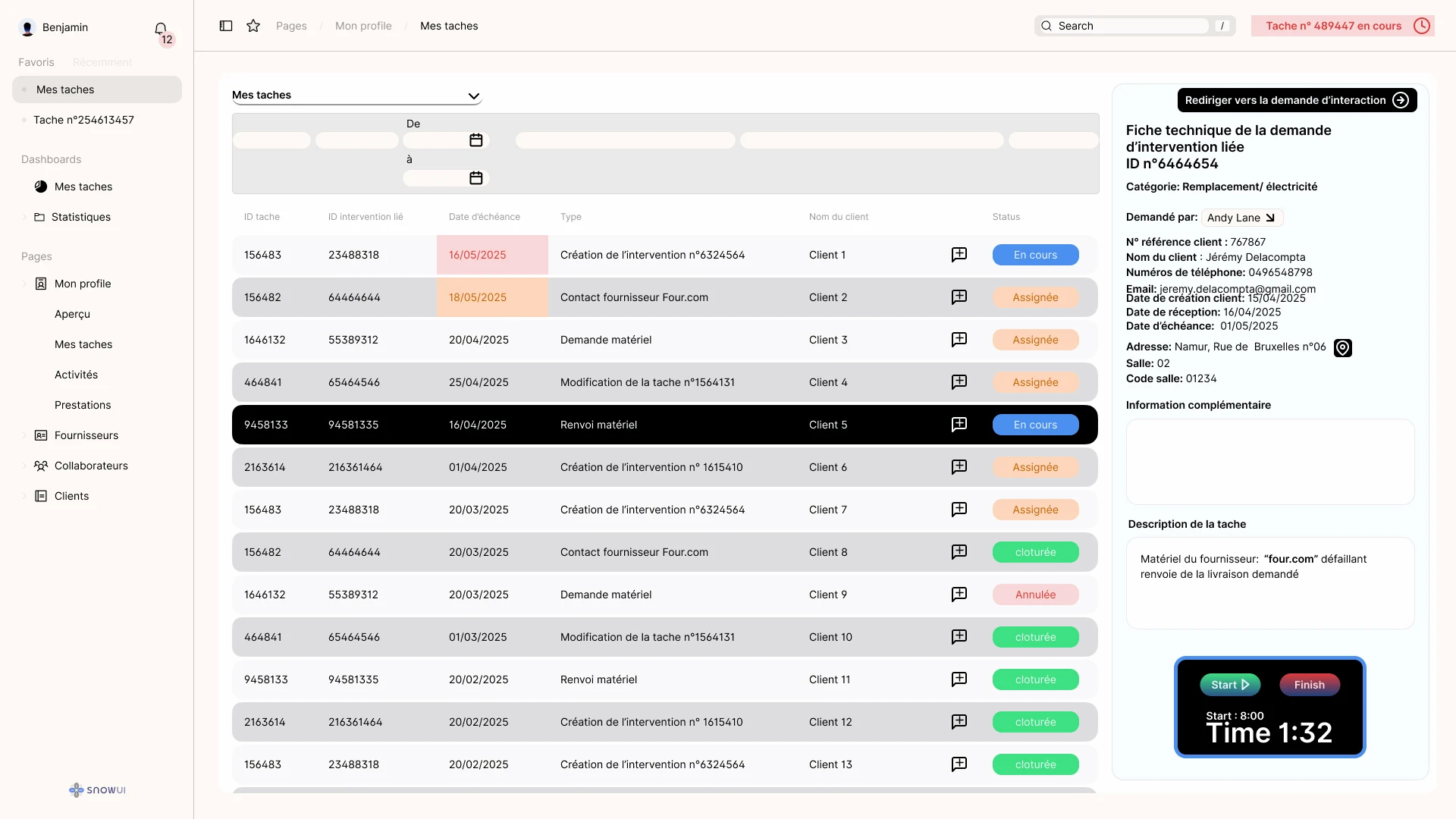Open the 'De' date calendar picker
This screenshot has height=819, width=1456.
click(x=476, y=140)
